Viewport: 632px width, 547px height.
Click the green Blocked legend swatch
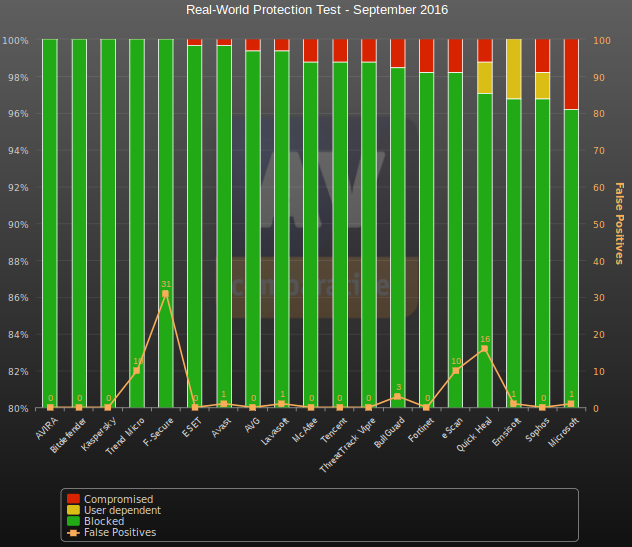tap(73, 521)
